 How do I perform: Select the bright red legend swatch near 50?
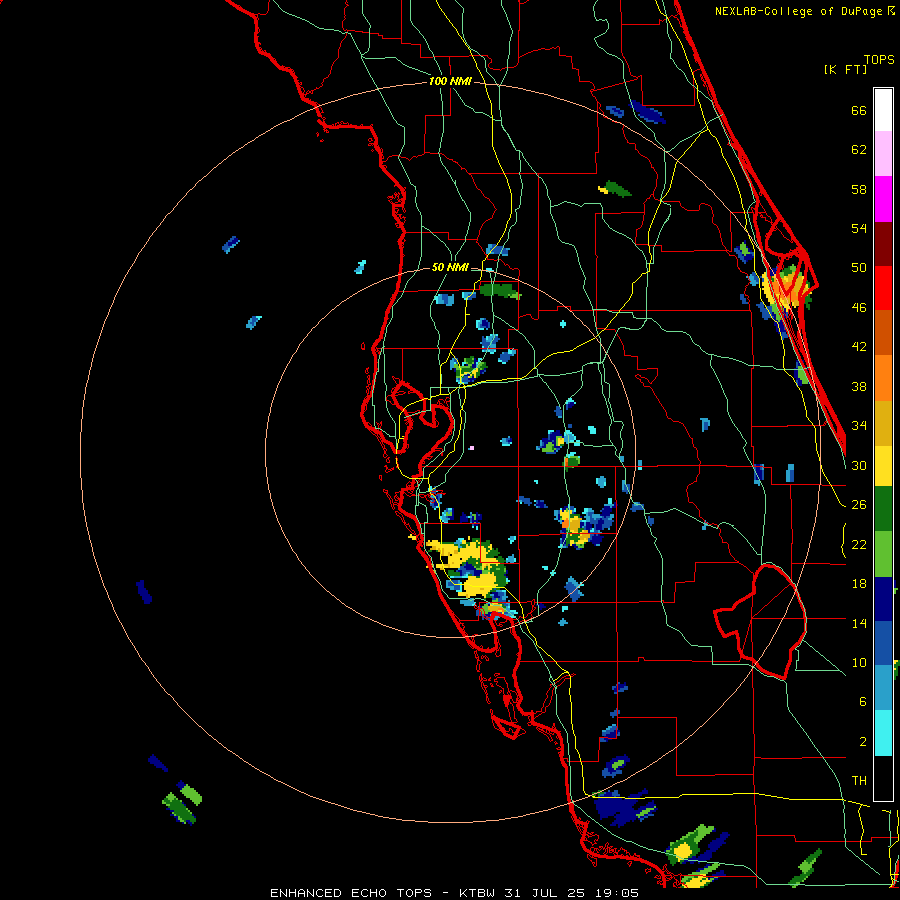(x=883, y=288)
